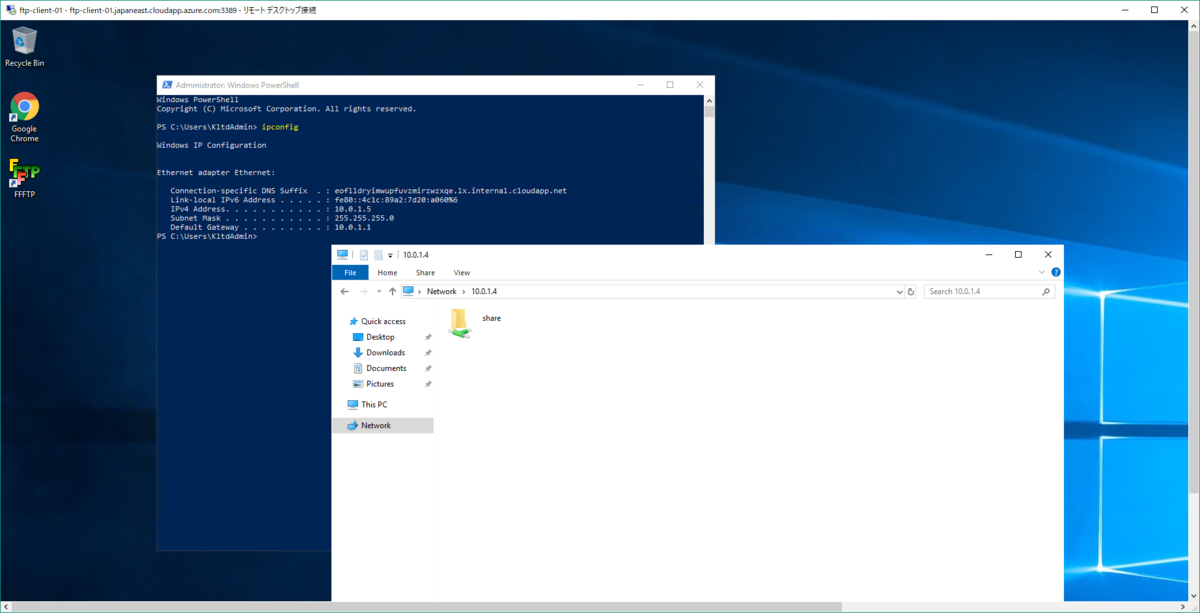Open the Recycle Bin desktop icon
1200x613 pixels.
click(24, 47)
